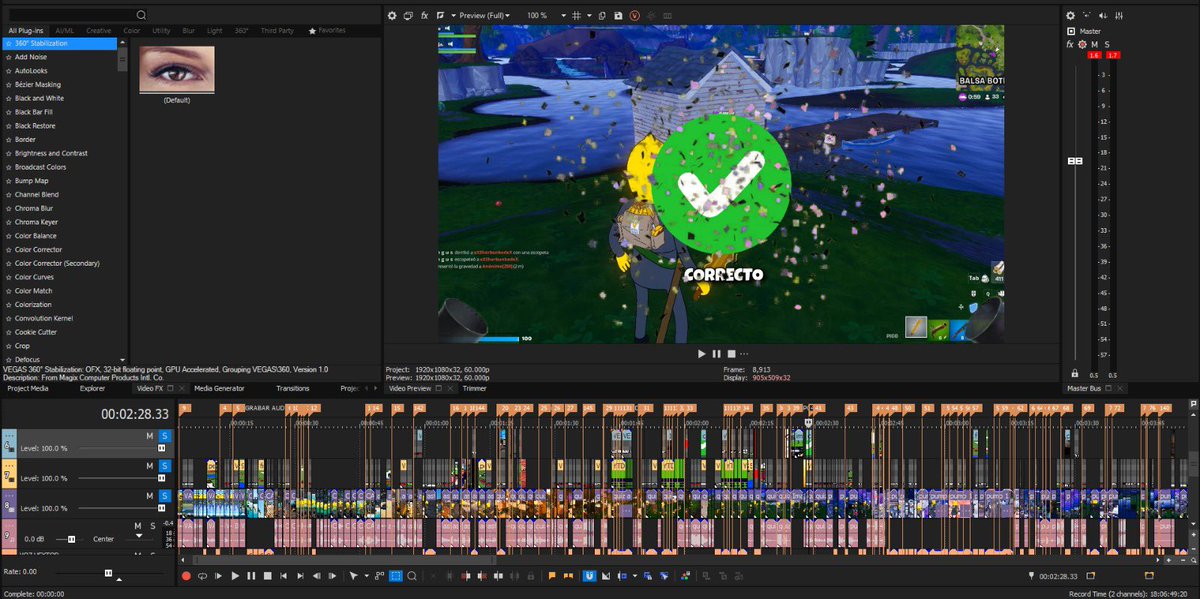Click the (Default) eye preset thumbnail
This screenshot has height=599, width=1200.
(x=177, y=69)
